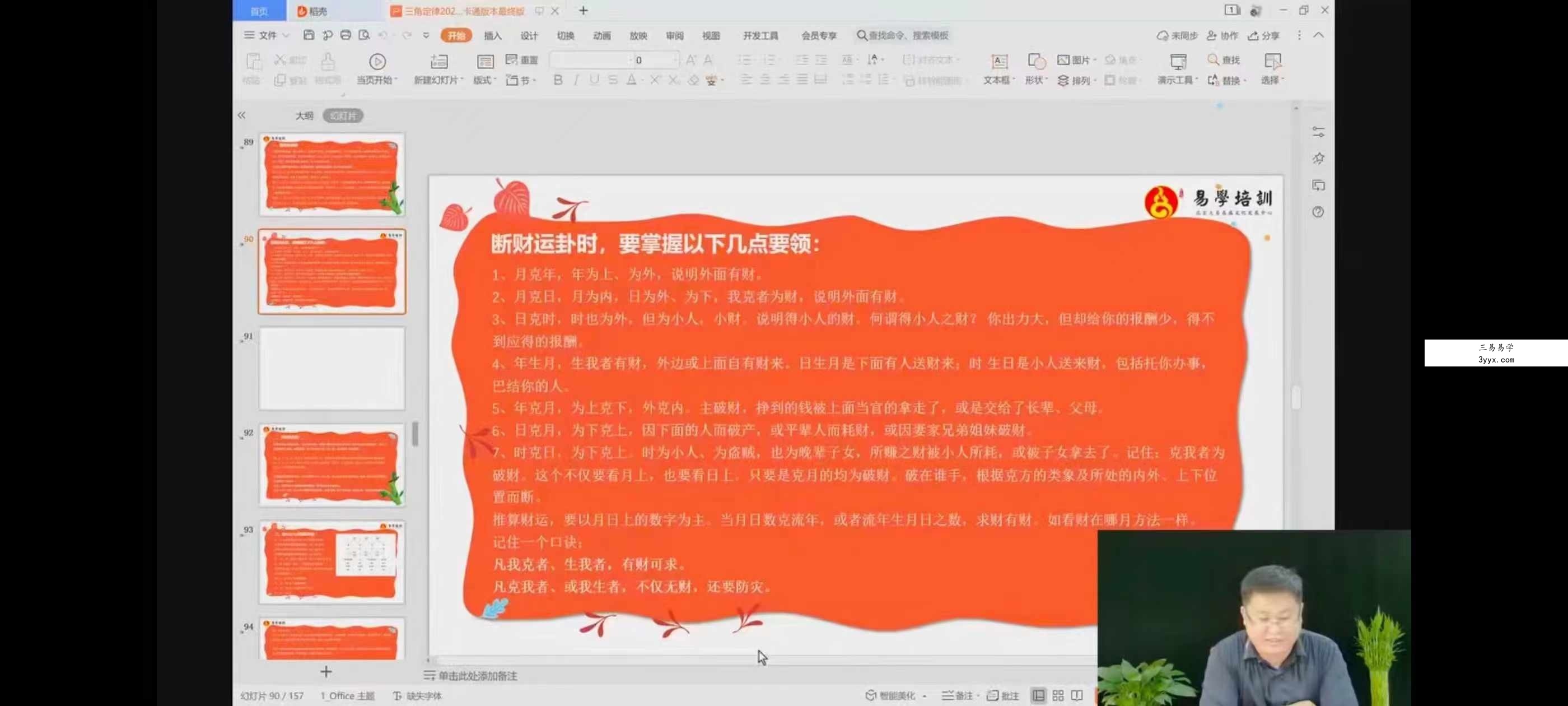
Task: Toggle Underline formatting
Action: point(594,80)
